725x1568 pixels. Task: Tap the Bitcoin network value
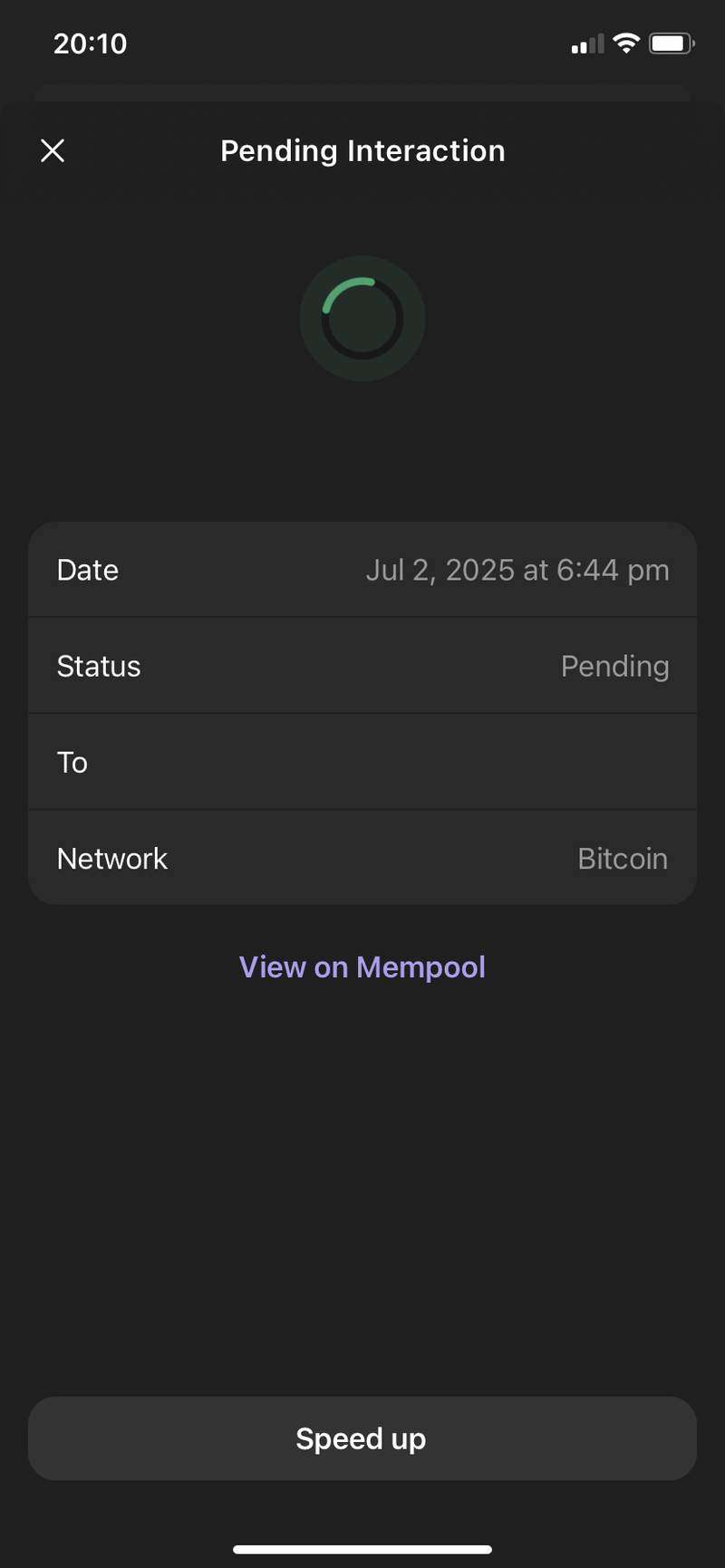(x=623, y=858)
